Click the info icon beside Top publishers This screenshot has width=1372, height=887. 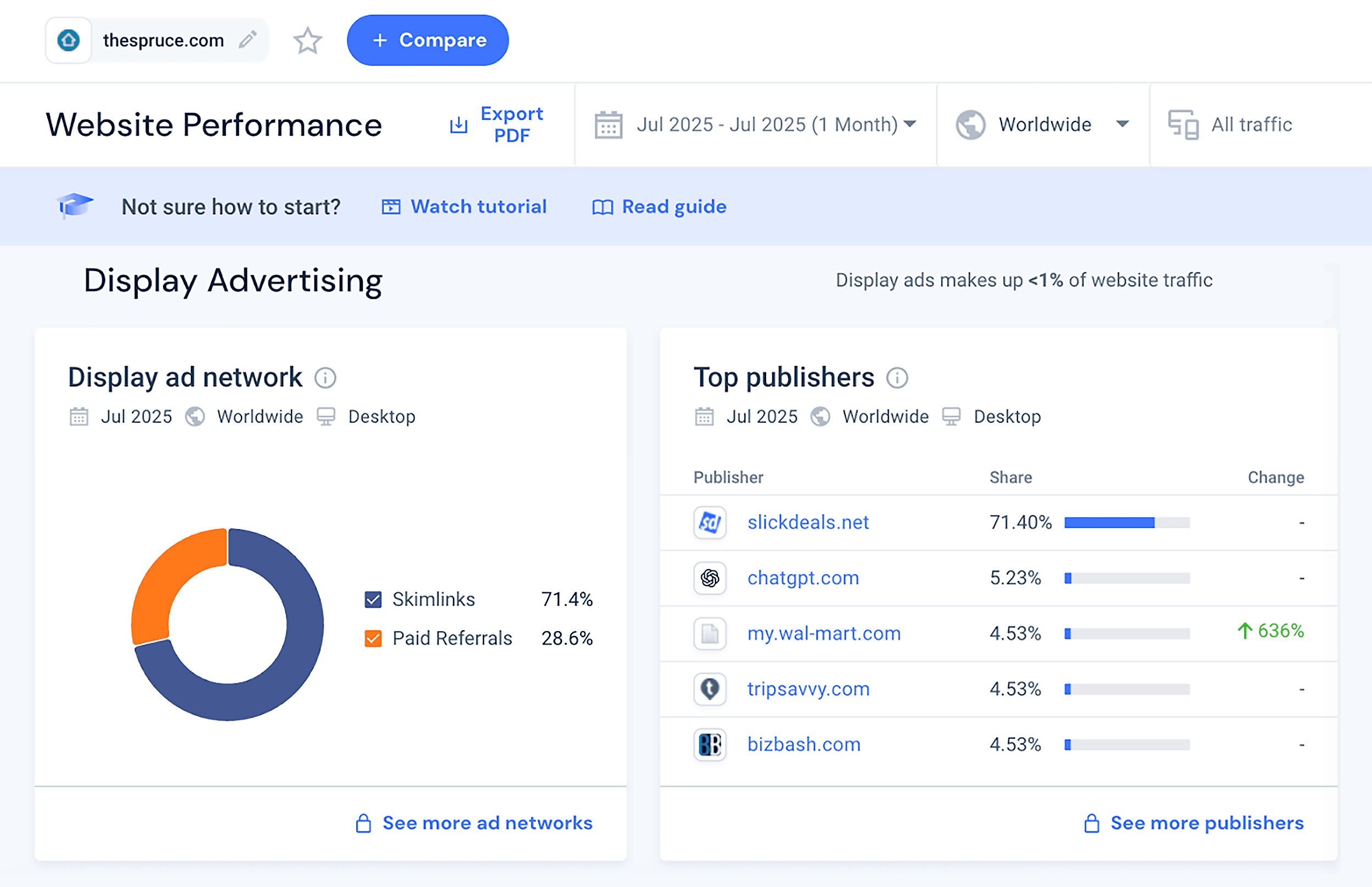click(x=897, y=378)
